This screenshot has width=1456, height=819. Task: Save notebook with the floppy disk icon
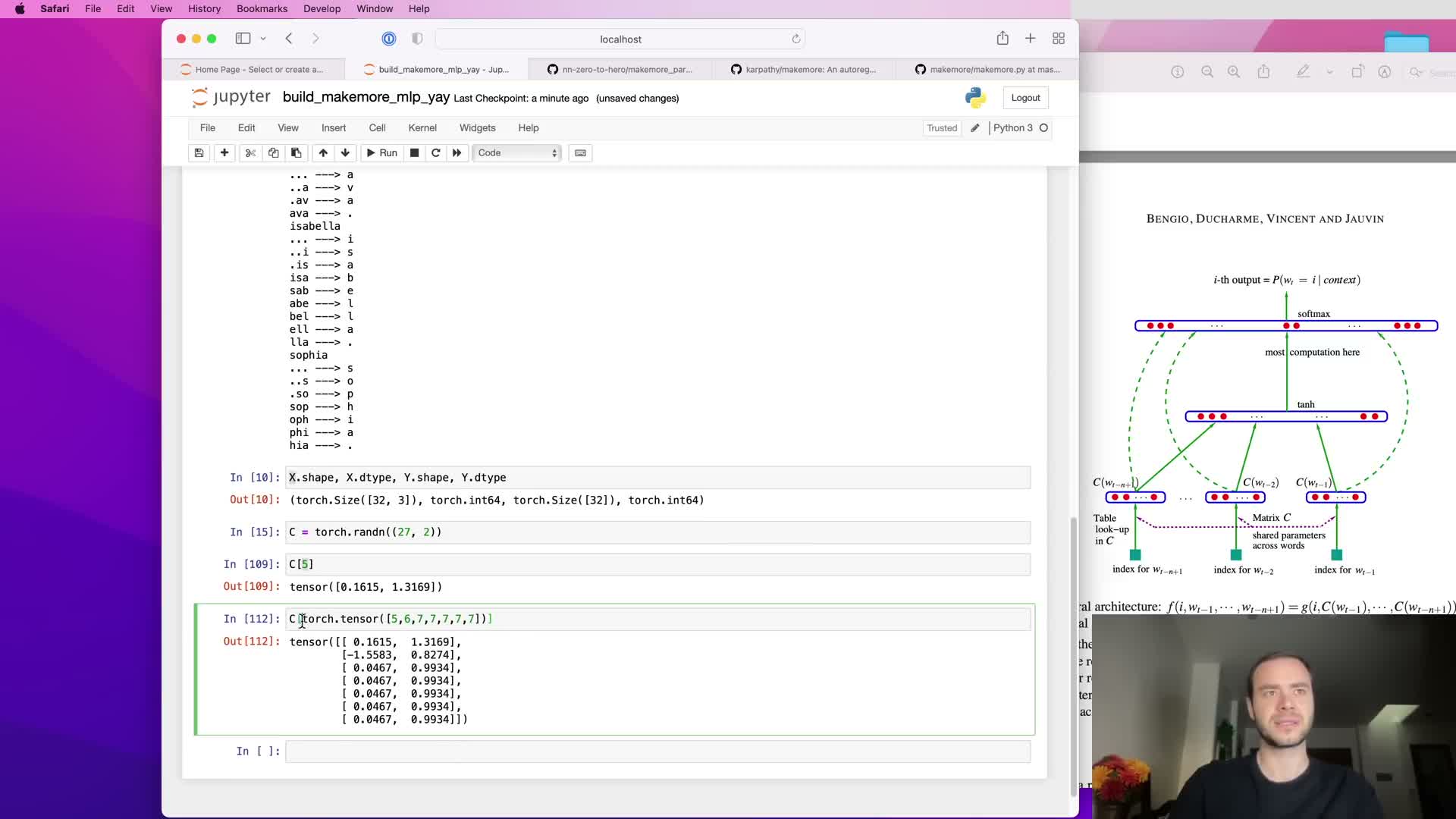(199, 152)
